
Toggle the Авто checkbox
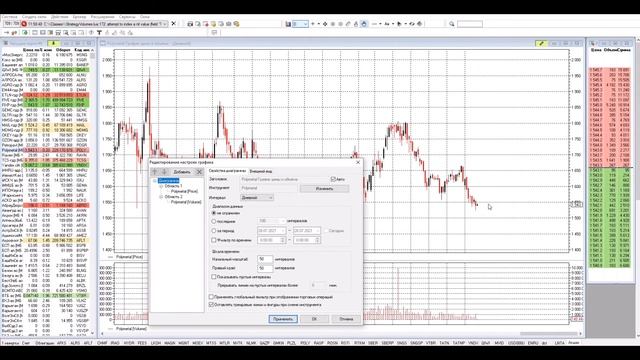(x=333, y=179)
